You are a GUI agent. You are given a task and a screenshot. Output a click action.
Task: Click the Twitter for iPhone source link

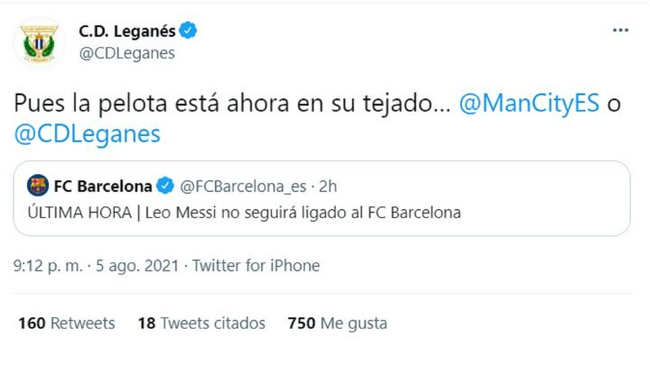click(256, 265)
